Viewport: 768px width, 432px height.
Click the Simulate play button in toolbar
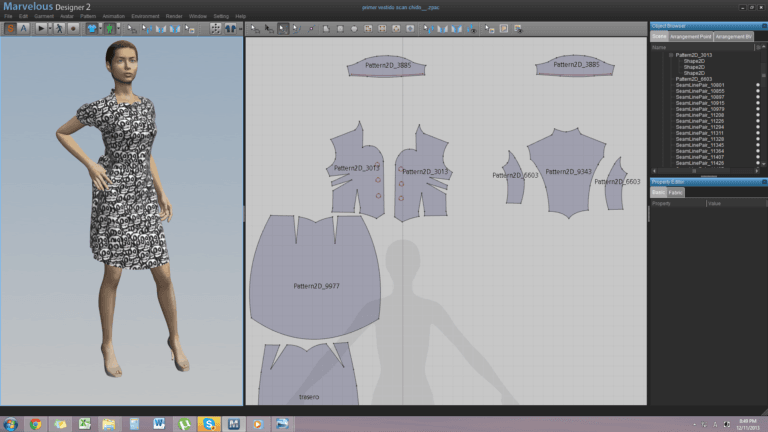[42, 29]
